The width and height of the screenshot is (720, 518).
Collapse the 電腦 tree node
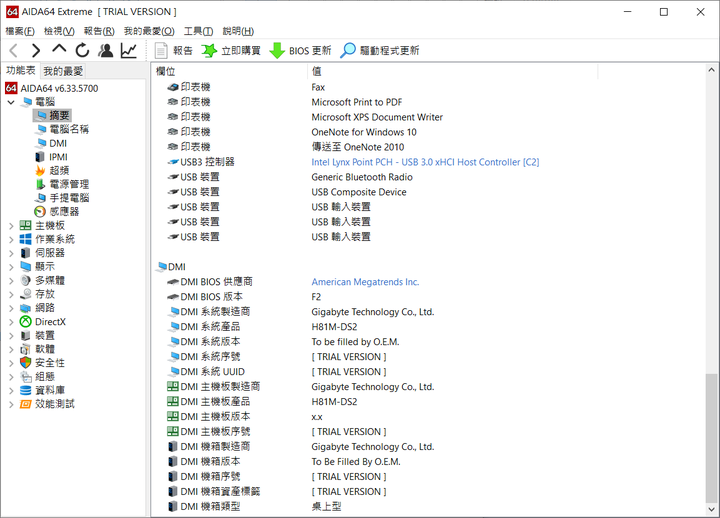(x=11, y=102)
